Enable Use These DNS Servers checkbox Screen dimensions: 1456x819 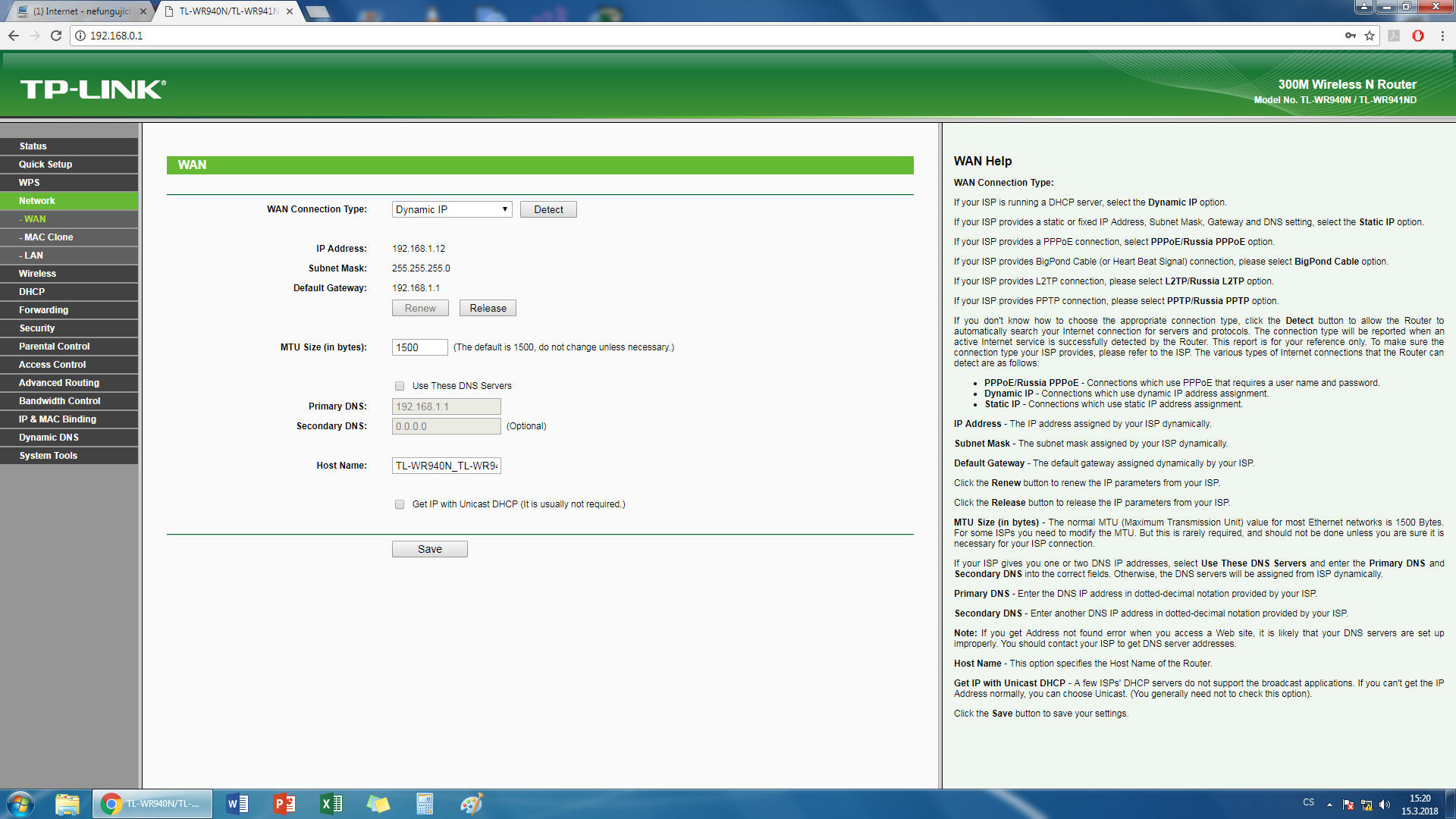[400, 386]
